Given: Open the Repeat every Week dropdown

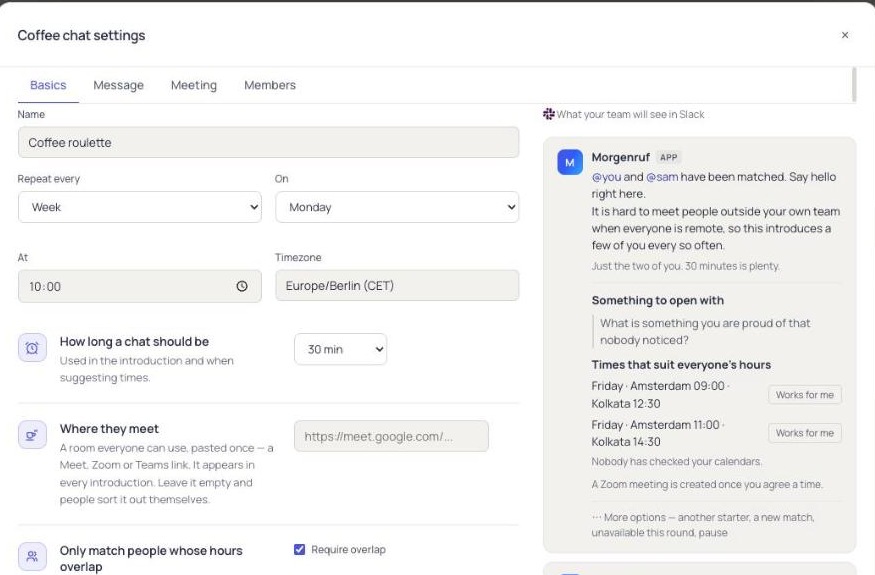Looking at the screenshot, I should click(140, 207).
